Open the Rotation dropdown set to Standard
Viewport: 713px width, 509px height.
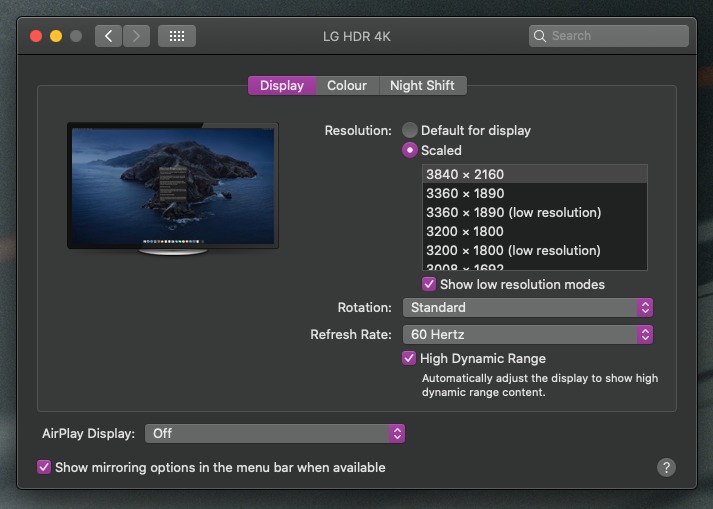tap(528, 307)
